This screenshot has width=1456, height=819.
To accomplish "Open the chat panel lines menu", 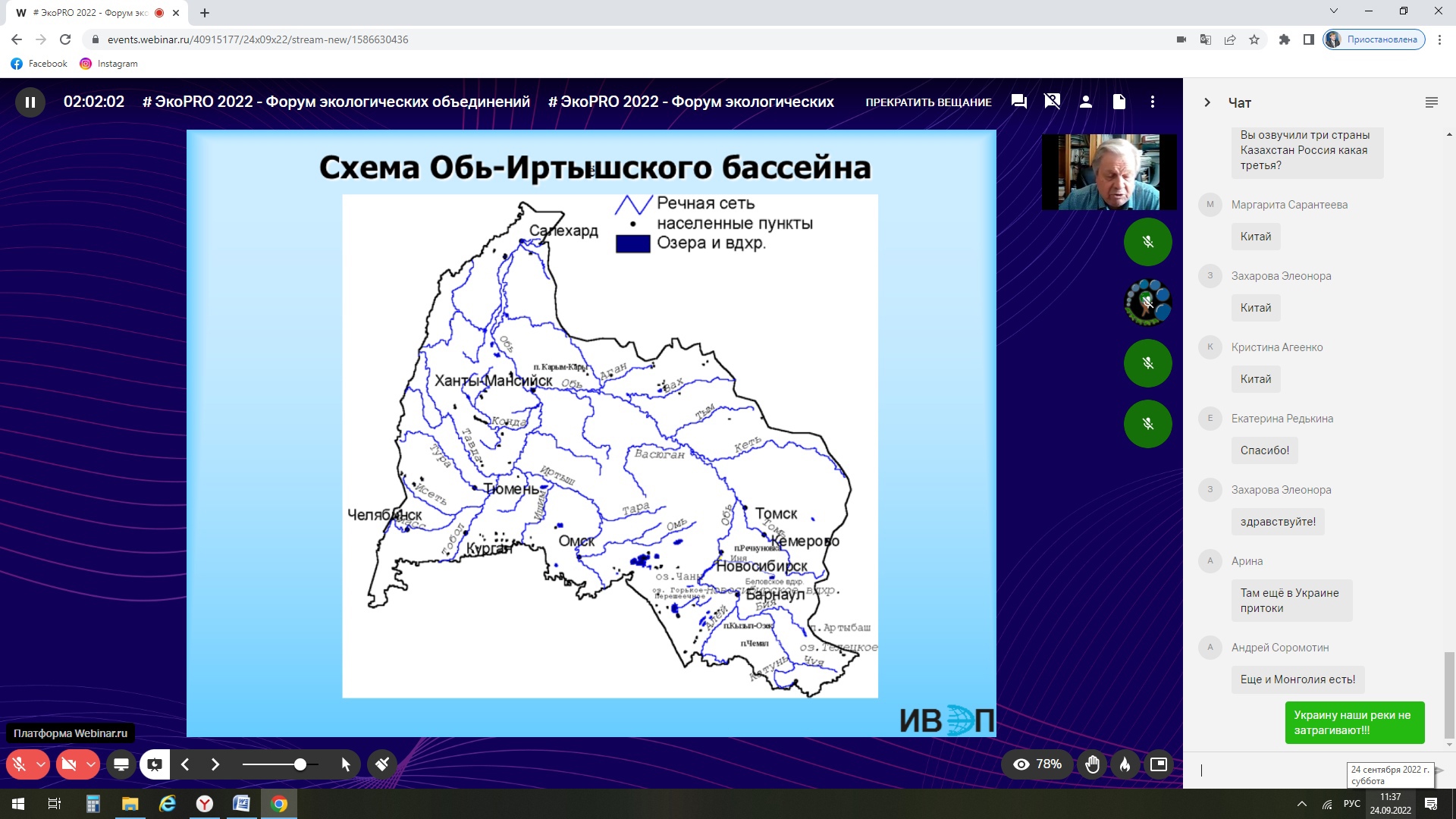I will point(1431,102).
